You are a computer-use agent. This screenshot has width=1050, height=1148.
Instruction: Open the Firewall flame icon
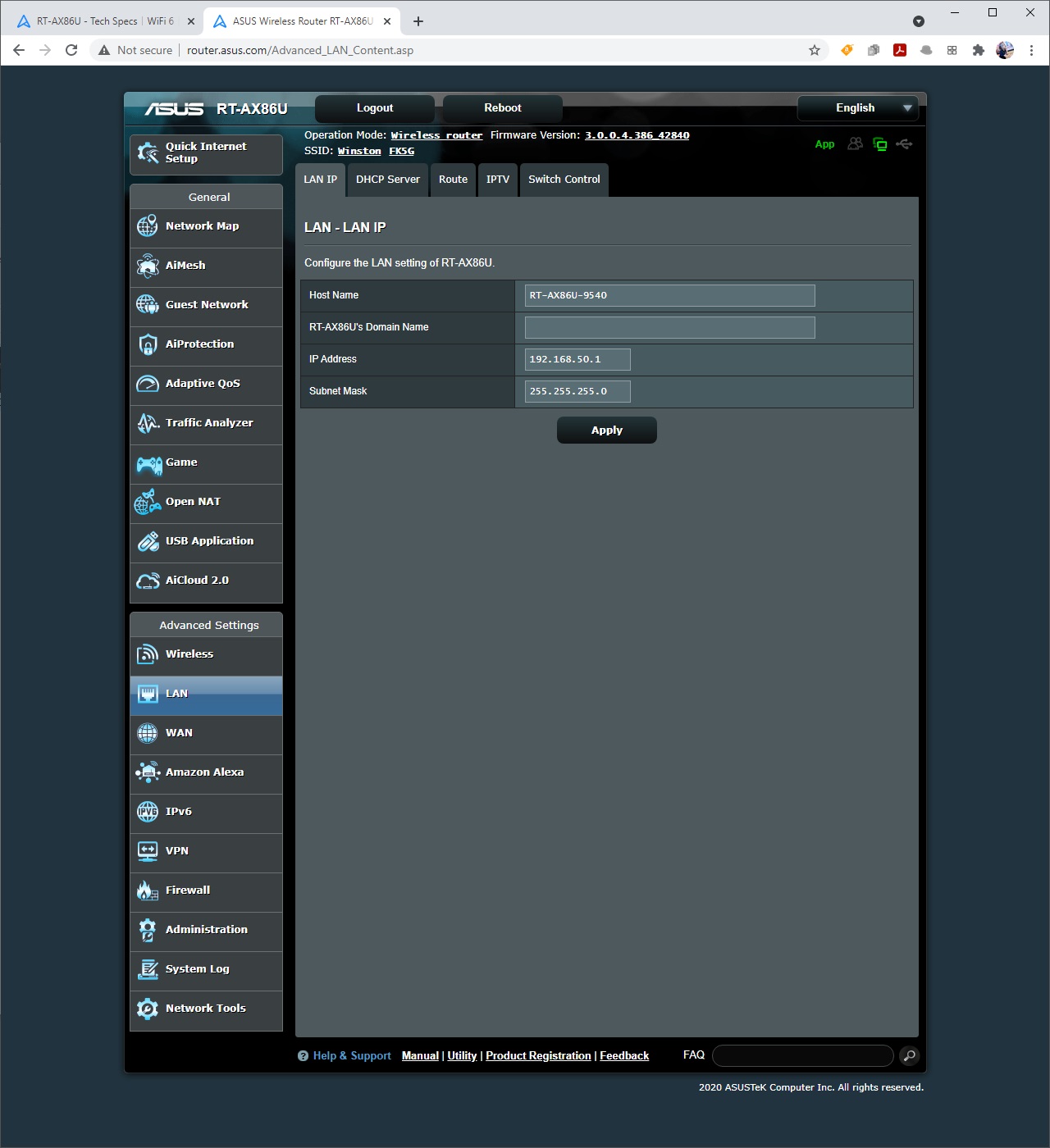point(148,891)
